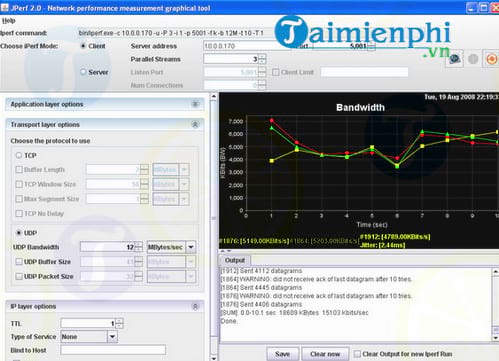Screen dimensions: 499x361
Task: Click the Num Connections spinner arrows
Action: coord(262,85)
